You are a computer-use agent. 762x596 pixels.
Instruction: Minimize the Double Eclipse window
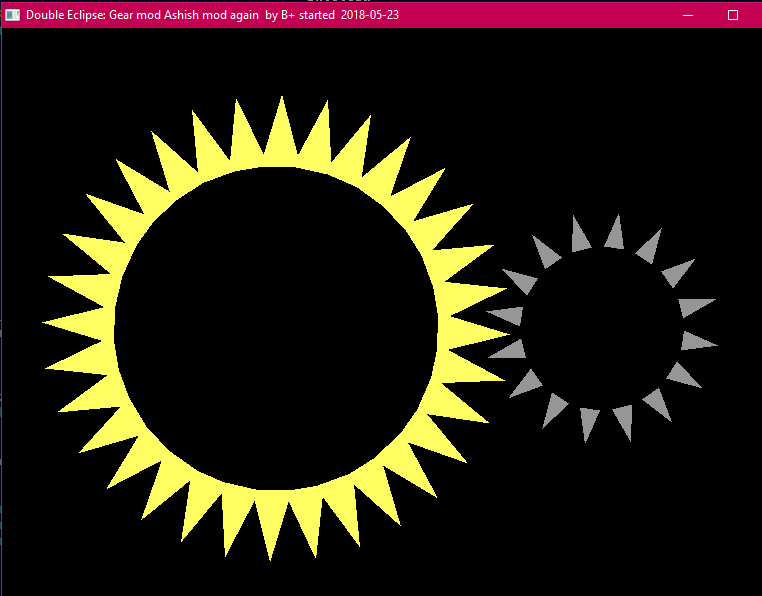[688, 15]
